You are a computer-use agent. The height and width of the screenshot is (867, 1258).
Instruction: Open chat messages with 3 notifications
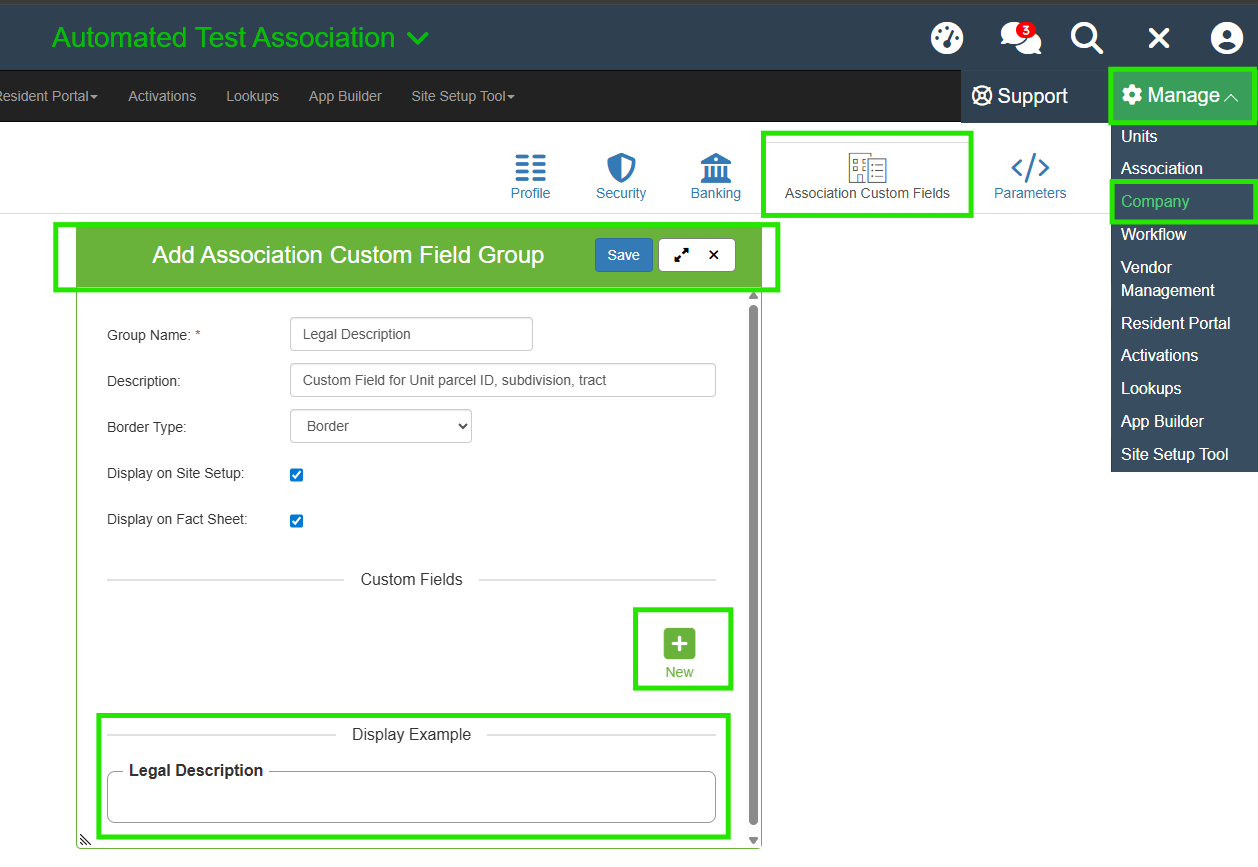pos(1020,38)
